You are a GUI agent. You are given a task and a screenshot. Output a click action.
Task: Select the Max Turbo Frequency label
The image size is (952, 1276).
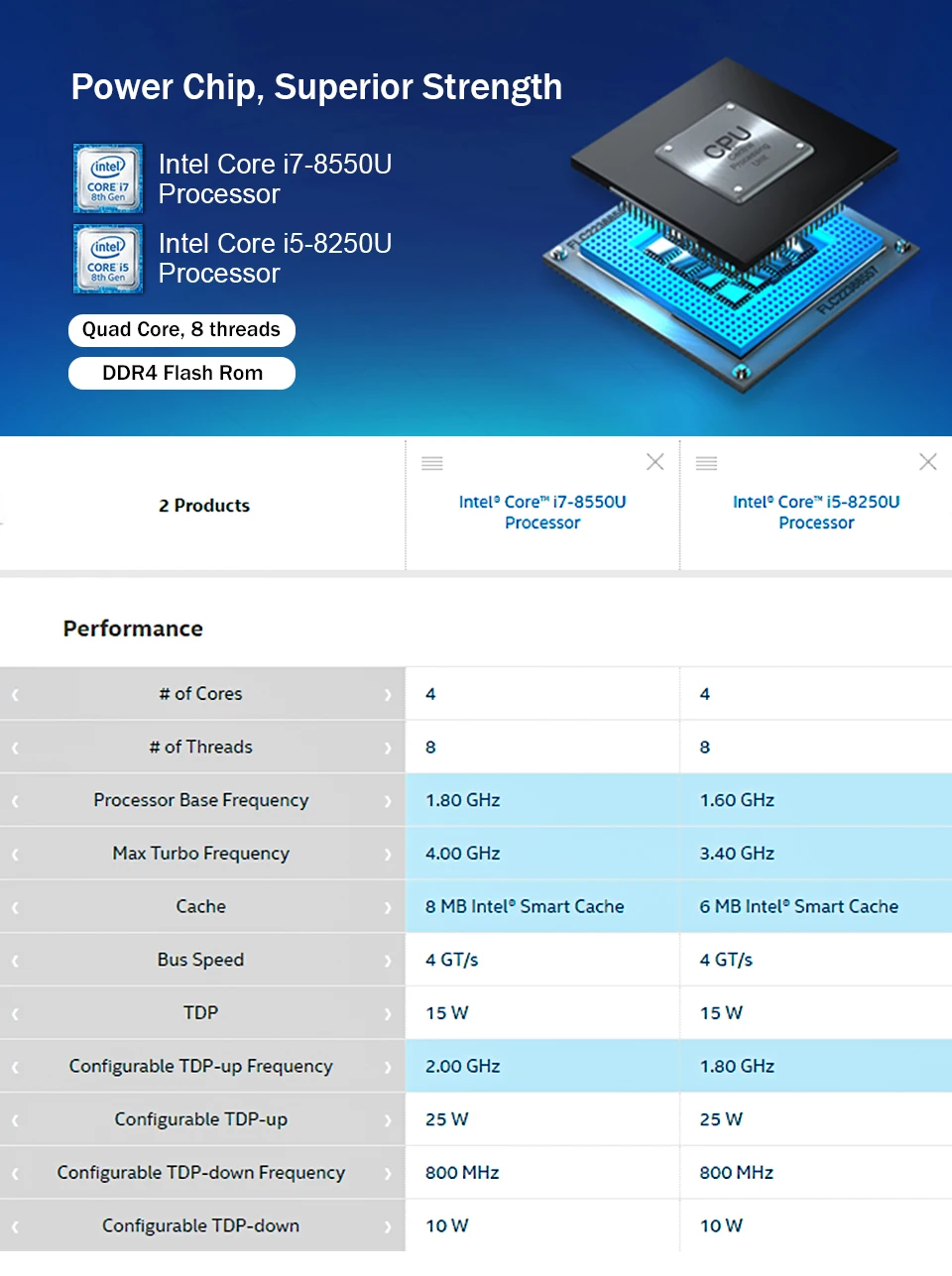point(201,854)
